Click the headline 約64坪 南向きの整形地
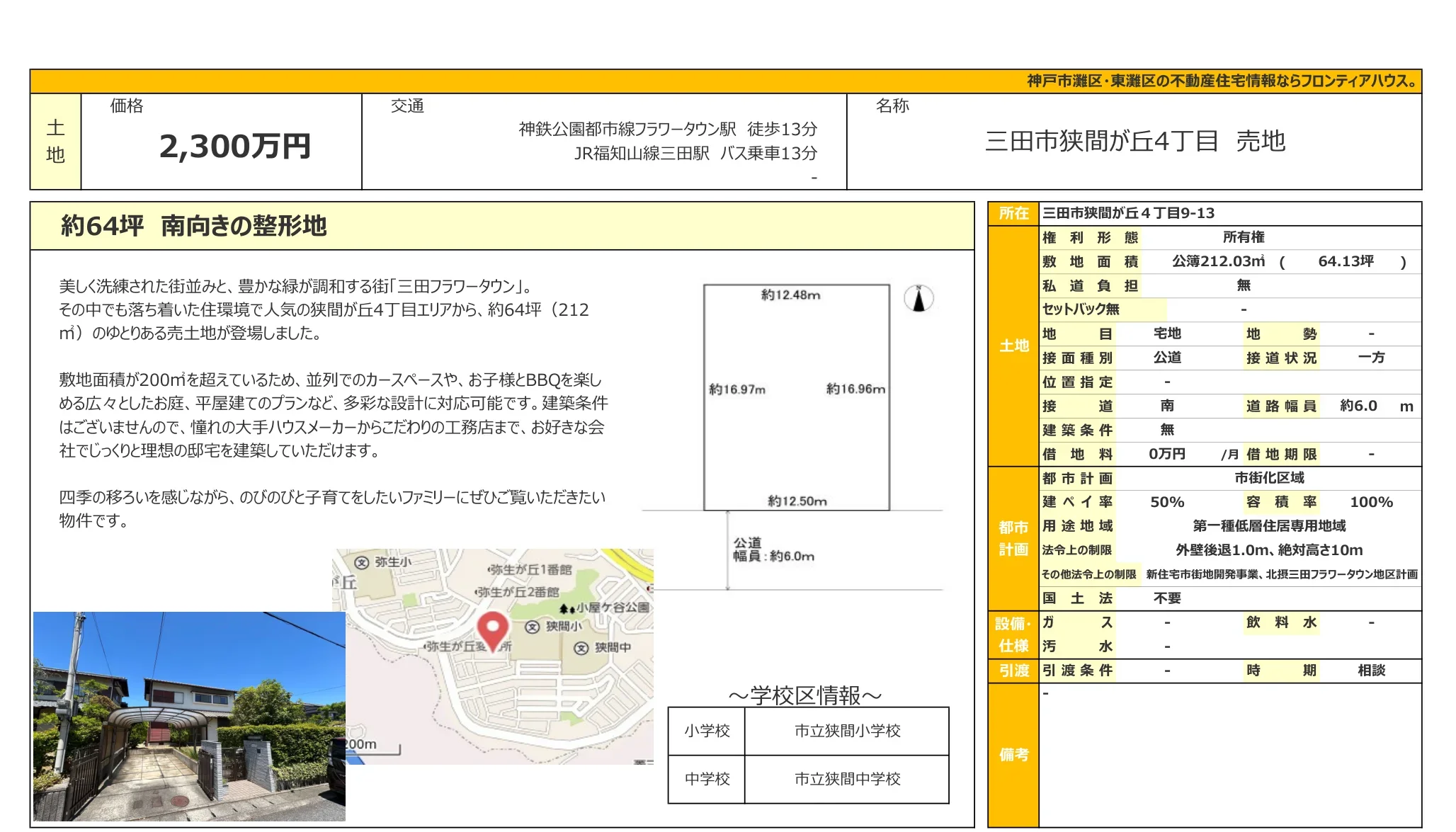 coord(193,226)
